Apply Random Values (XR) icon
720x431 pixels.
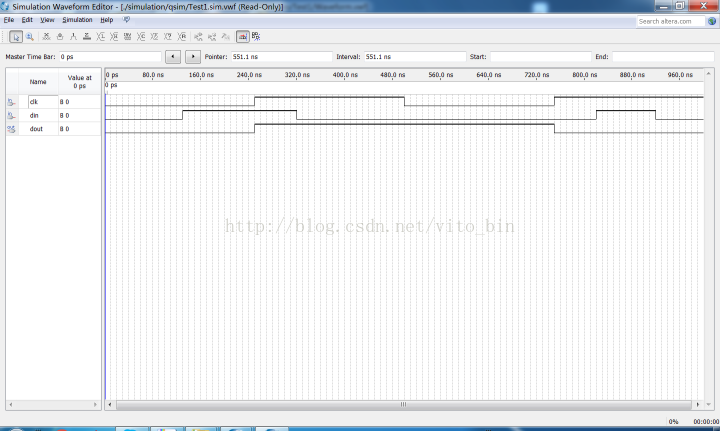[182, 37]
